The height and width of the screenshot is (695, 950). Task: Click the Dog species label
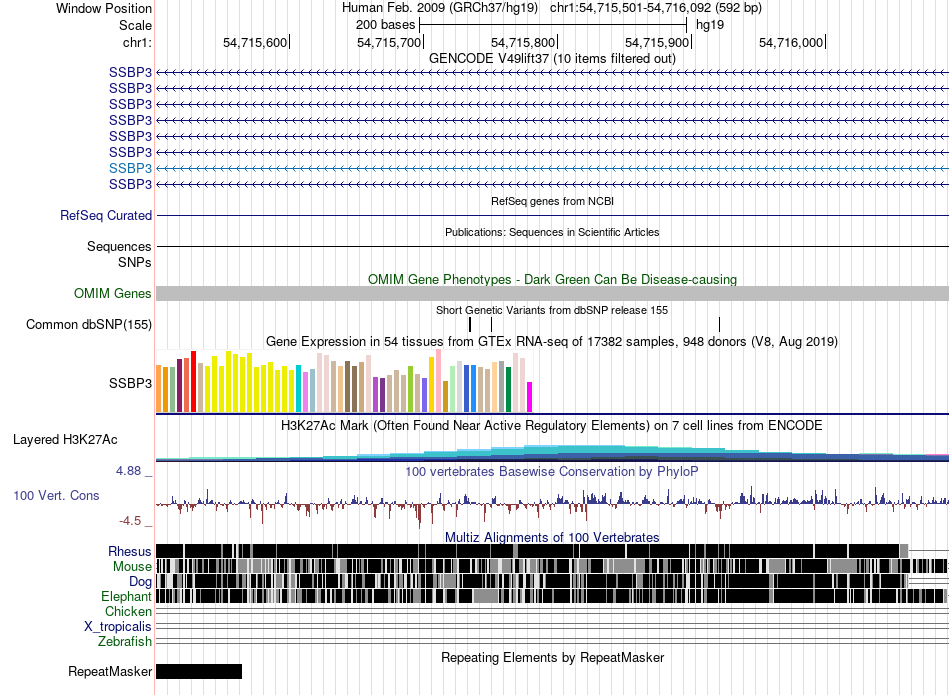pyautogui.click(x=141, y=582)
